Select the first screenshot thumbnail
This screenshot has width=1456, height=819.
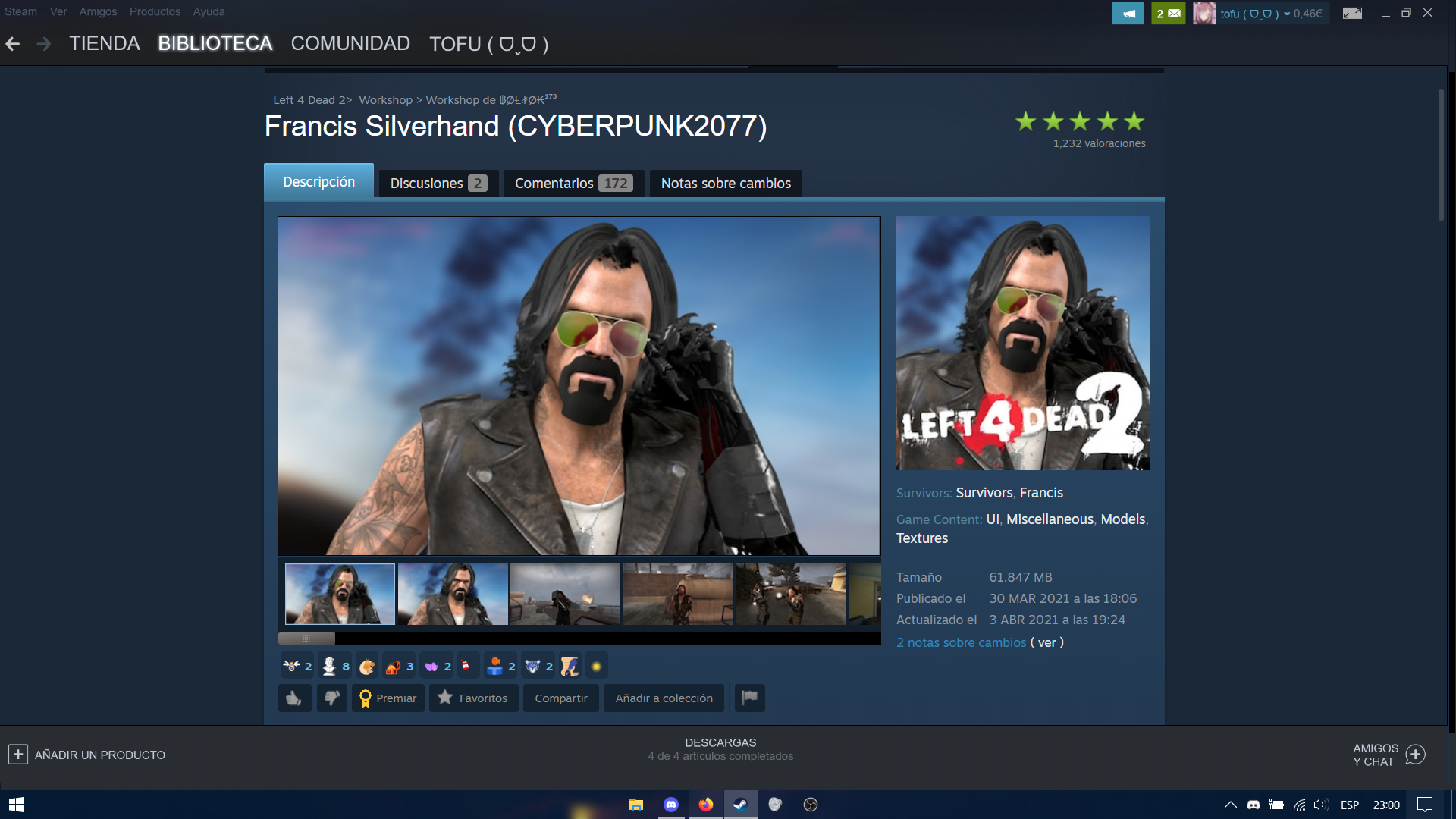tap(340, 594)
